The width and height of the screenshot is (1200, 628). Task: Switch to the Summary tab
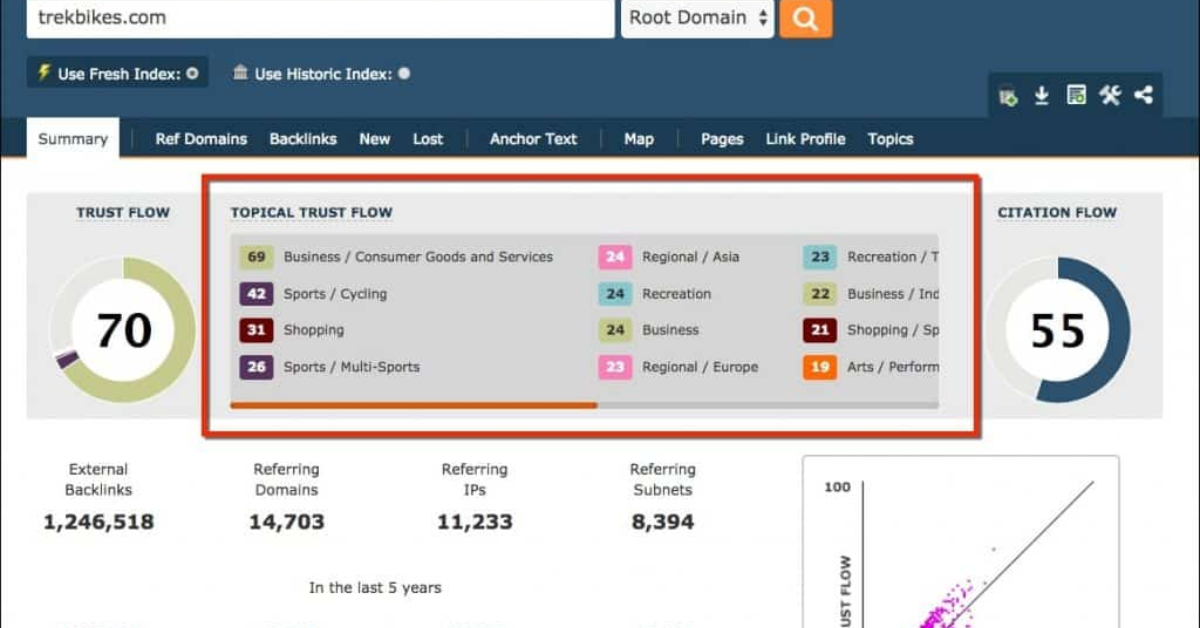click(x=73, y=139)
